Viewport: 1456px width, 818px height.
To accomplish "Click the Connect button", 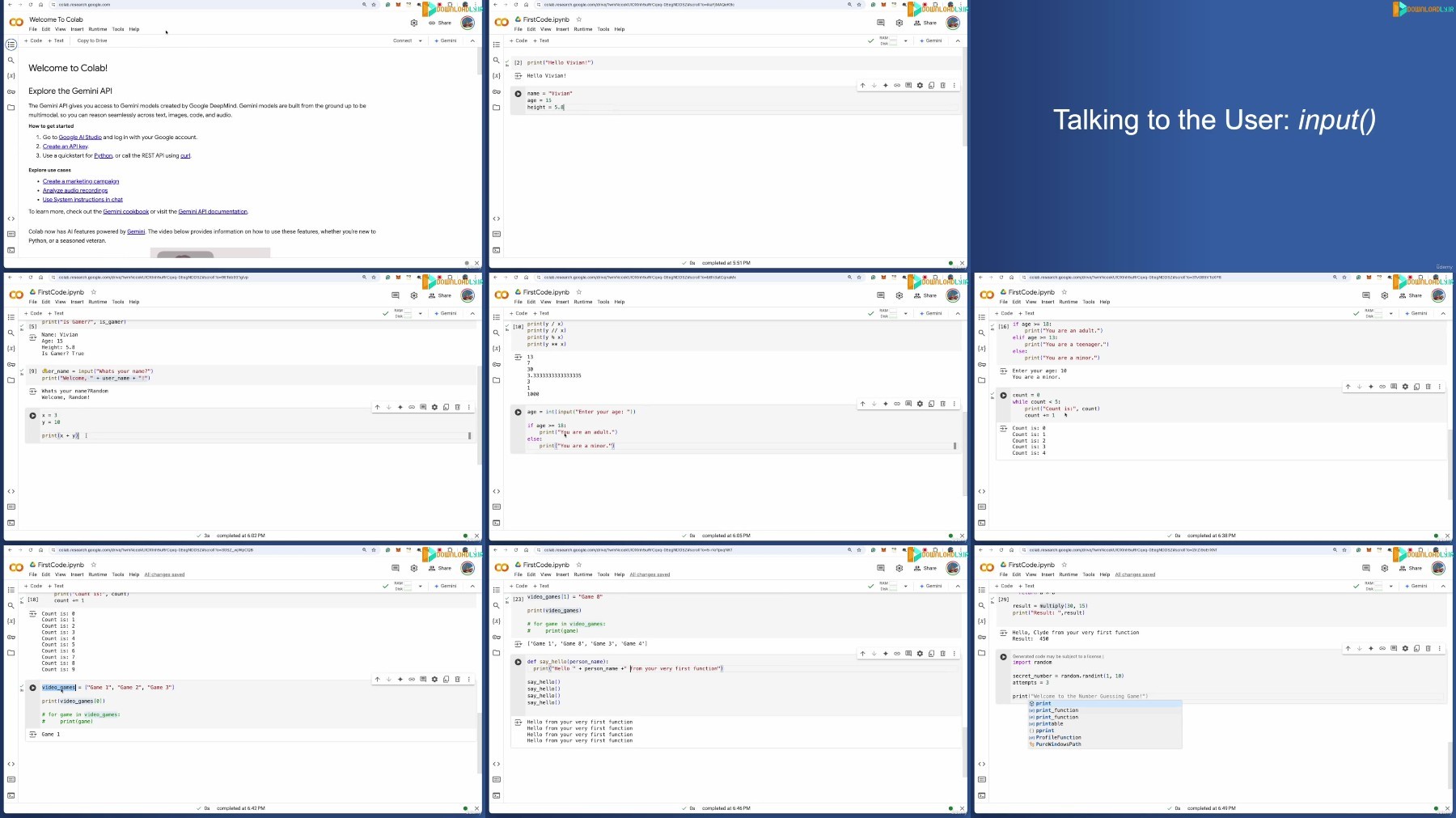I will [x=402, y=40].
